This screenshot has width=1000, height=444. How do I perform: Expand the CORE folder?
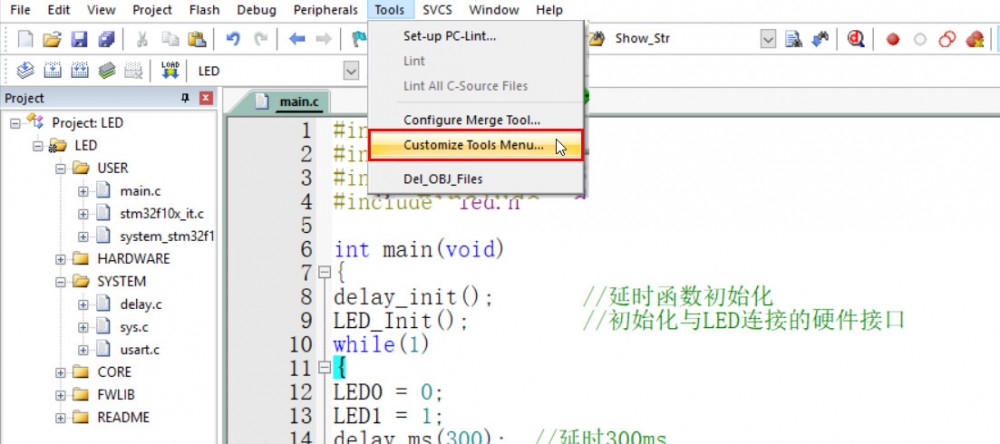(61, 372)
